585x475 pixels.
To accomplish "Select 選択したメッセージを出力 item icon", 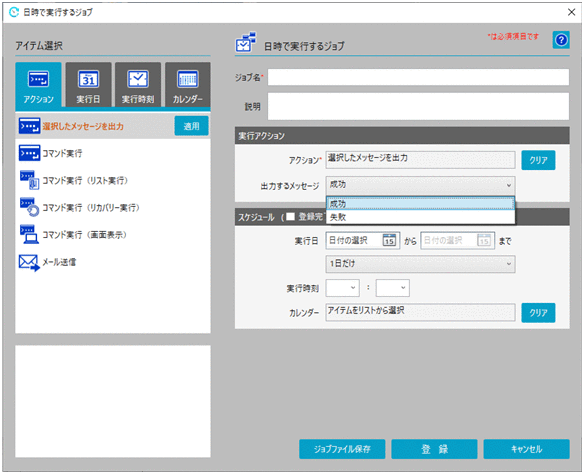I will click(29, 126).
